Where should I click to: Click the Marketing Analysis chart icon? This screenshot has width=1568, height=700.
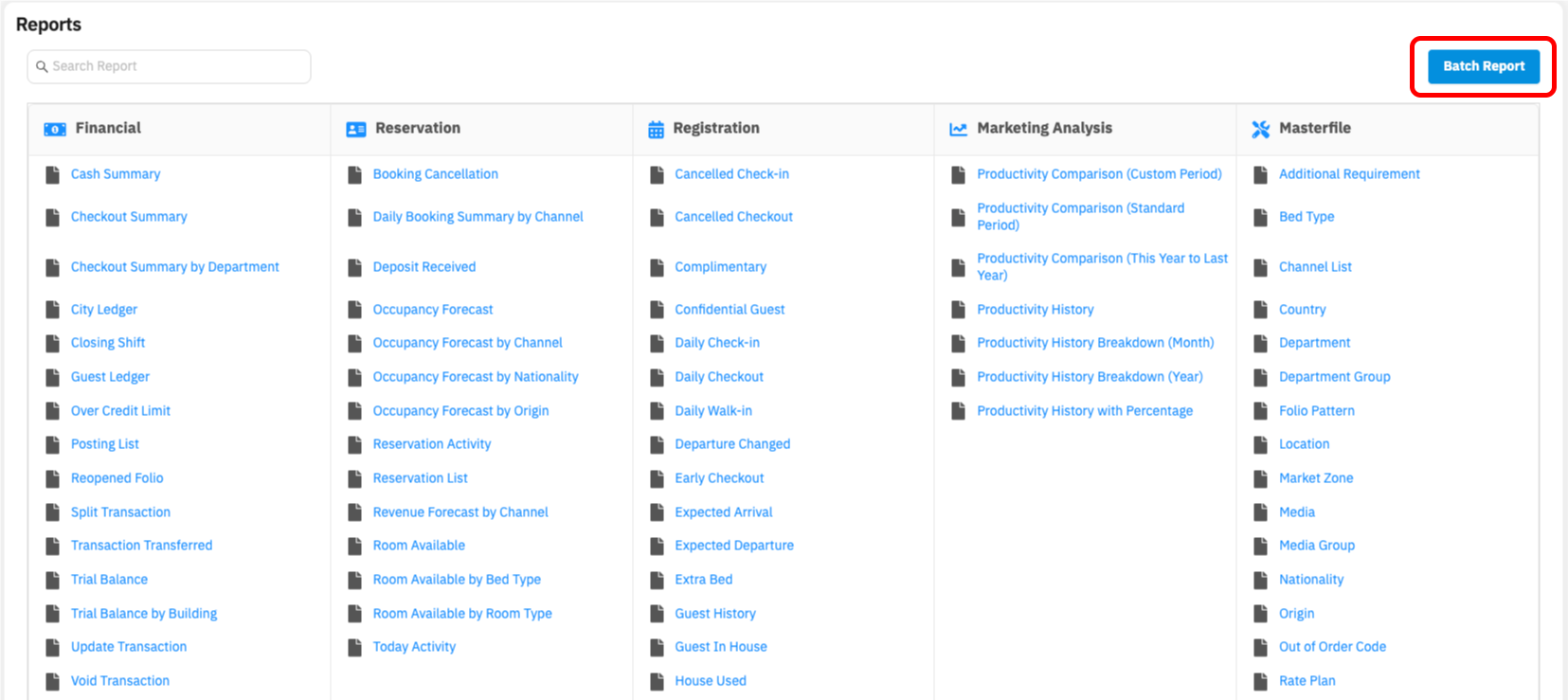(x=959, y=129)
